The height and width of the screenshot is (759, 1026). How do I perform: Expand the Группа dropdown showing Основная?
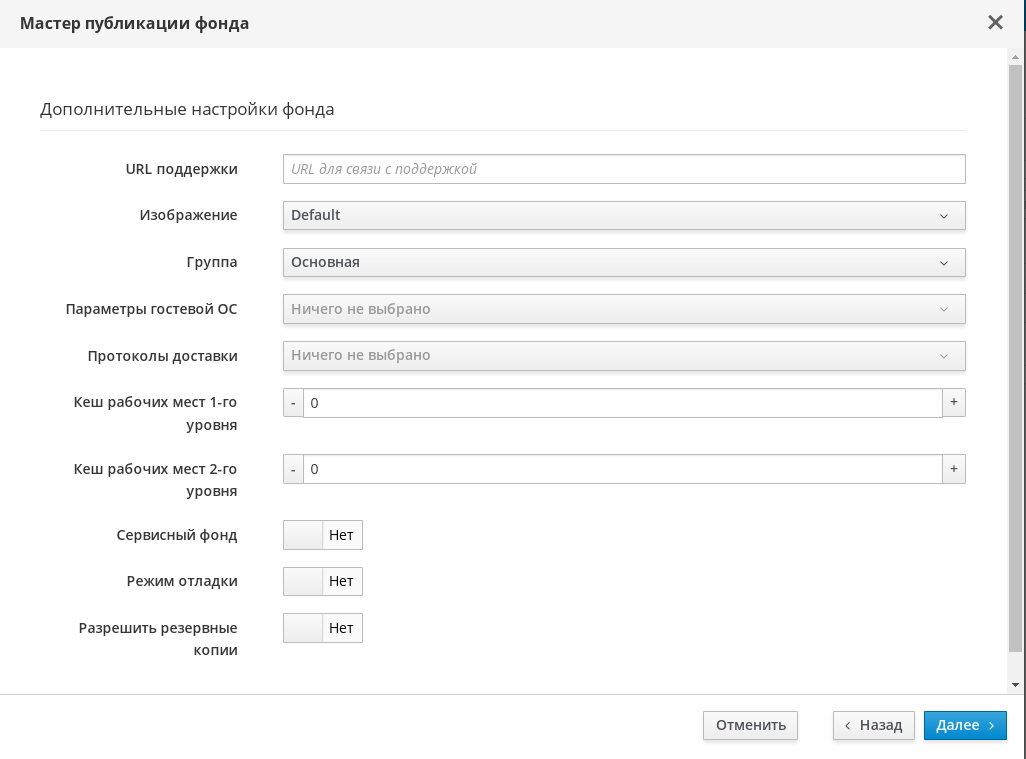pos(623,262)
